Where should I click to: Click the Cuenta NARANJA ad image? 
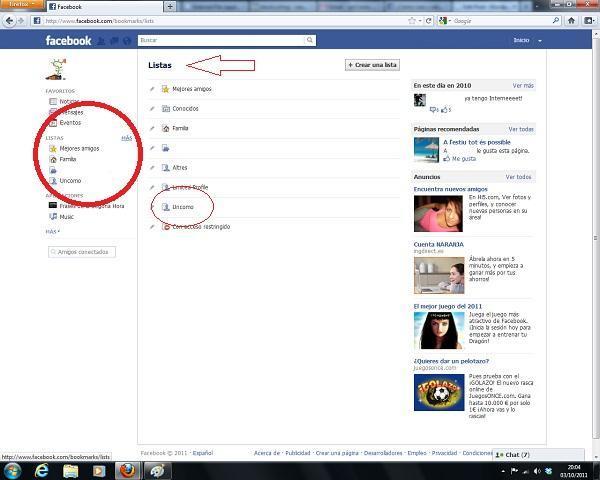coord(439,275)
